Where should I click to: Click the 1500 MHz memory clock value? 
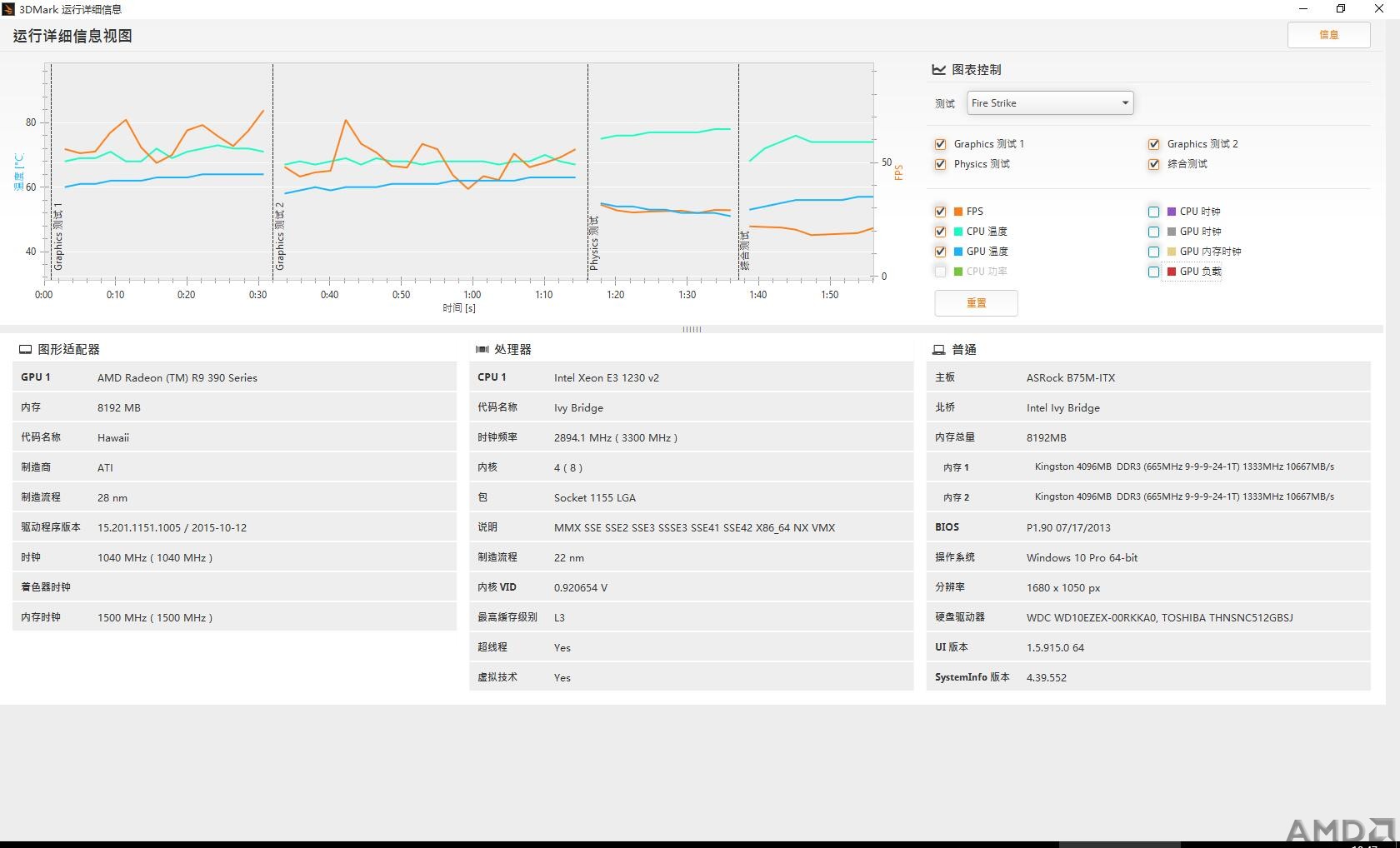pos(155,618)
